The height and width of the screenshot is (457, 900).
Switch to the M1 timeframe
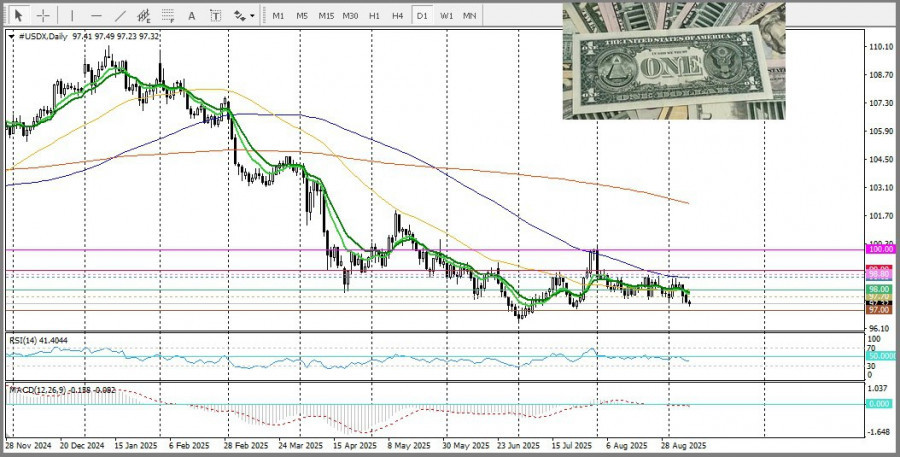(x=278, y=16)
